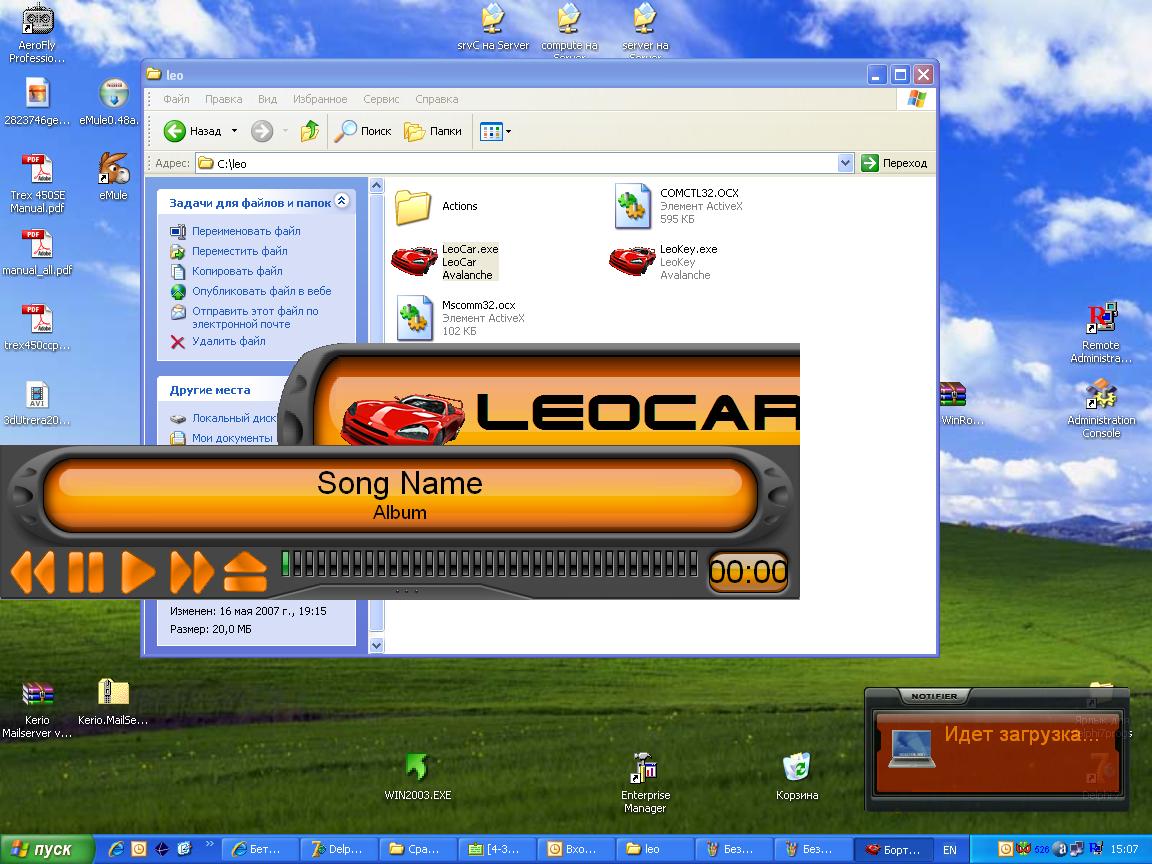
Task: Skip forward with the fast-forward button
Action: [x=192, y=572]
